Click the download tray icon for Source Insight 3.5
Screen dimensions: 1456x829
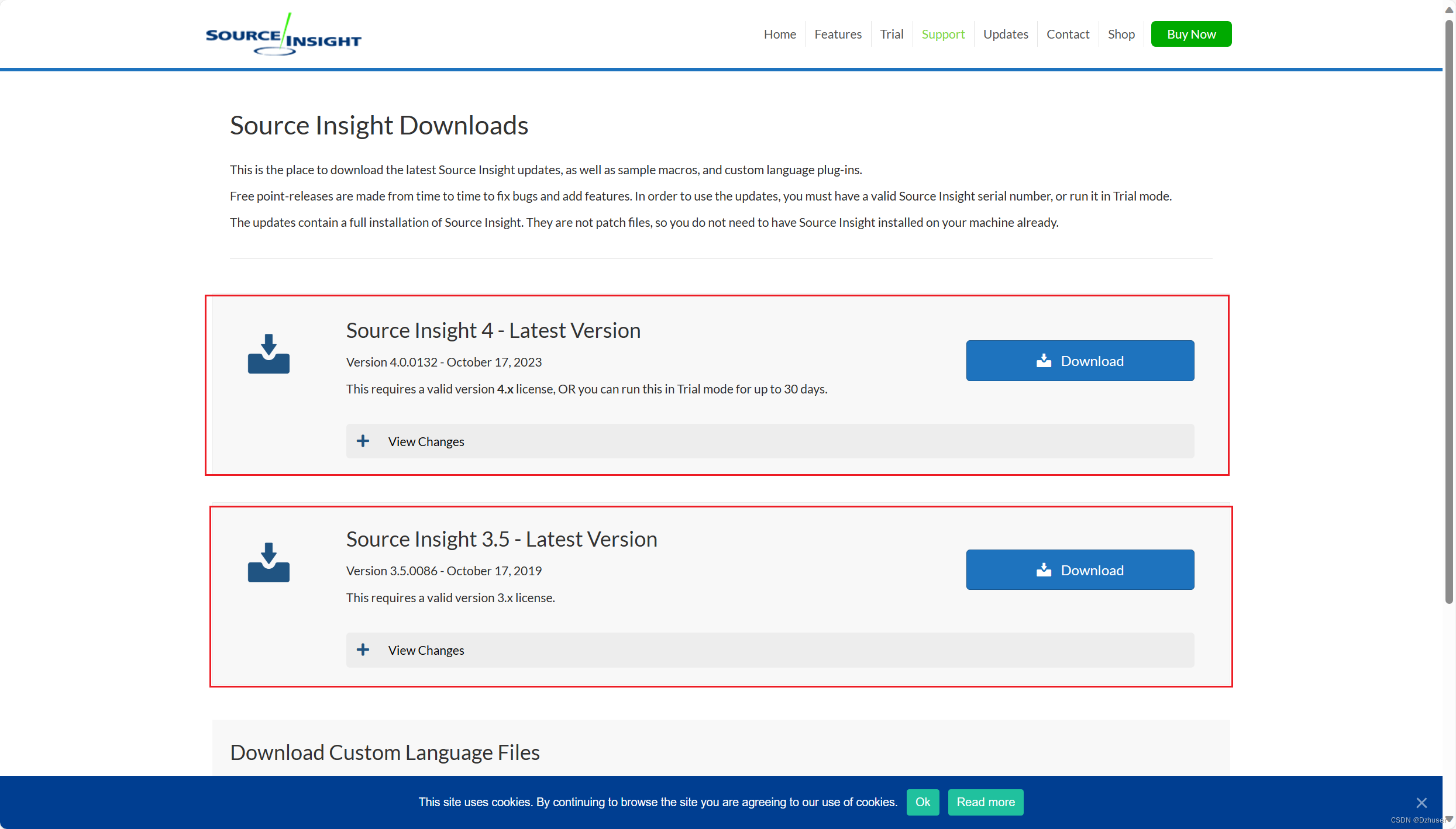coord(269,562)
